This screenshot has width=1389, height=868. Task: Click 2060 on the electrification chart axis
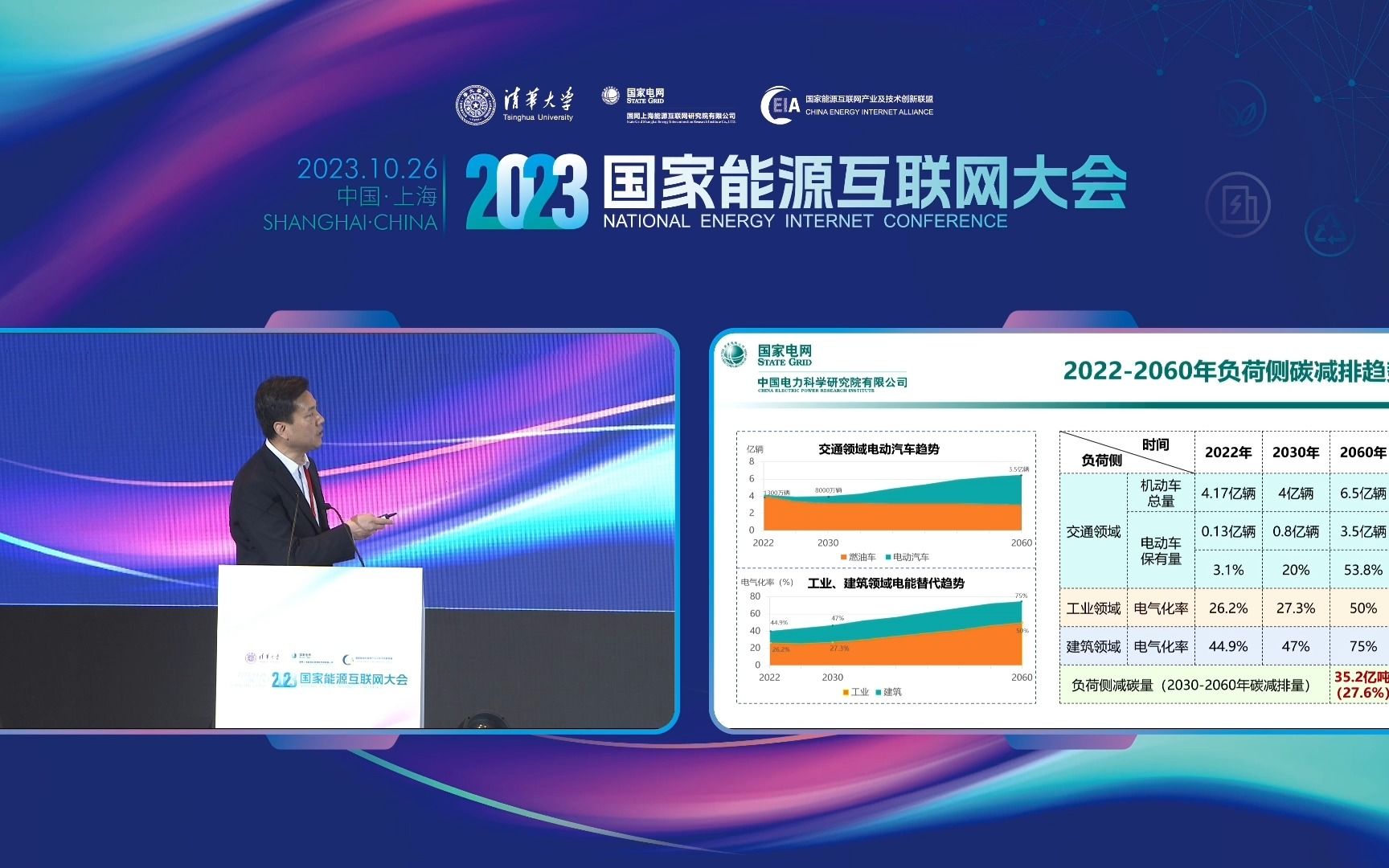(1022, 678)
